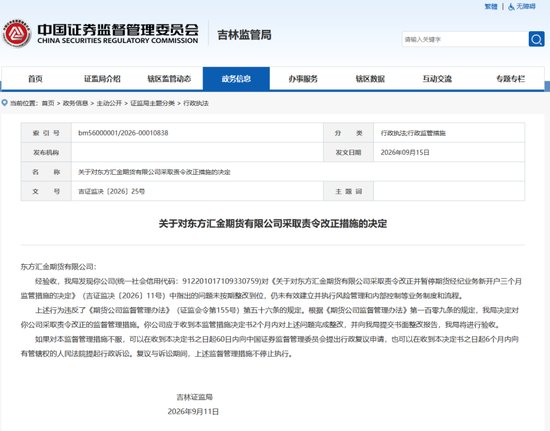Switch to traditional Chinese via 繁體

[491, 6]
